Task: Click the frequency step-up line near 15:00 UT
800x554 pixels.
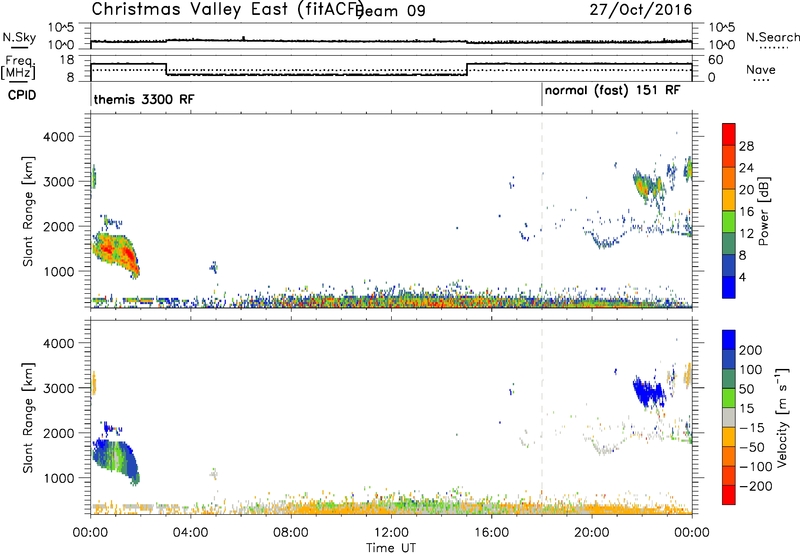Action: 467,69
